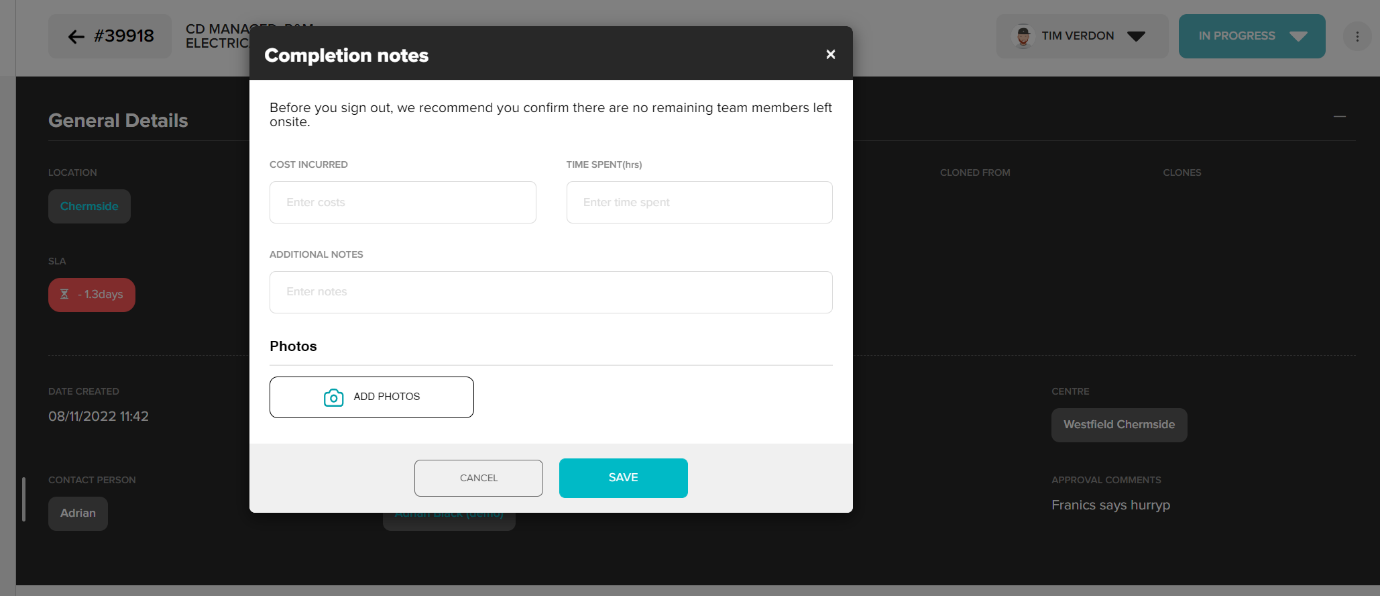Close the Completion notes dialog
Image resolution: width=1380 pixels, height=596 pixels.
coord(830,55)
